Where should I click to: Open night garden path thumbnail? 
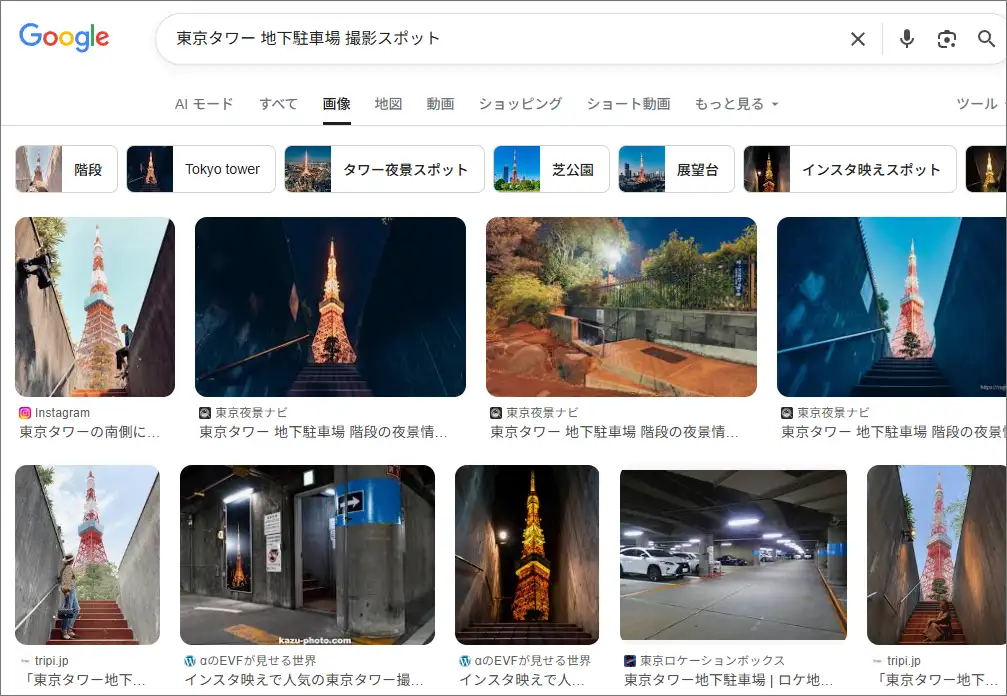[x=621, y=307]
